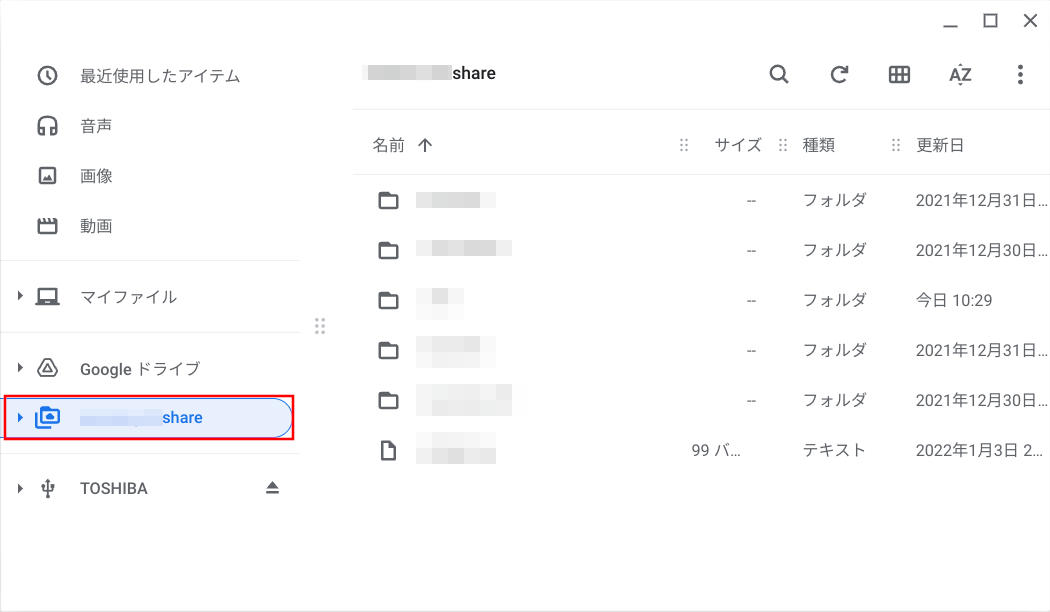Expand the Google ドライブ tree arrow
The height and width of the screenshot is (612, 1050).
coord(20,368)
